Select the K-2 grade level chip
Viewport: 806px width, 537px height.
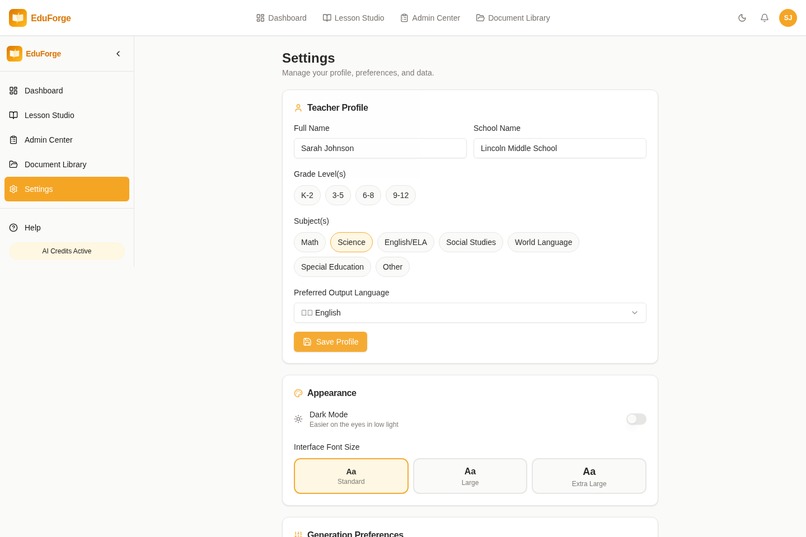(307, 195)
